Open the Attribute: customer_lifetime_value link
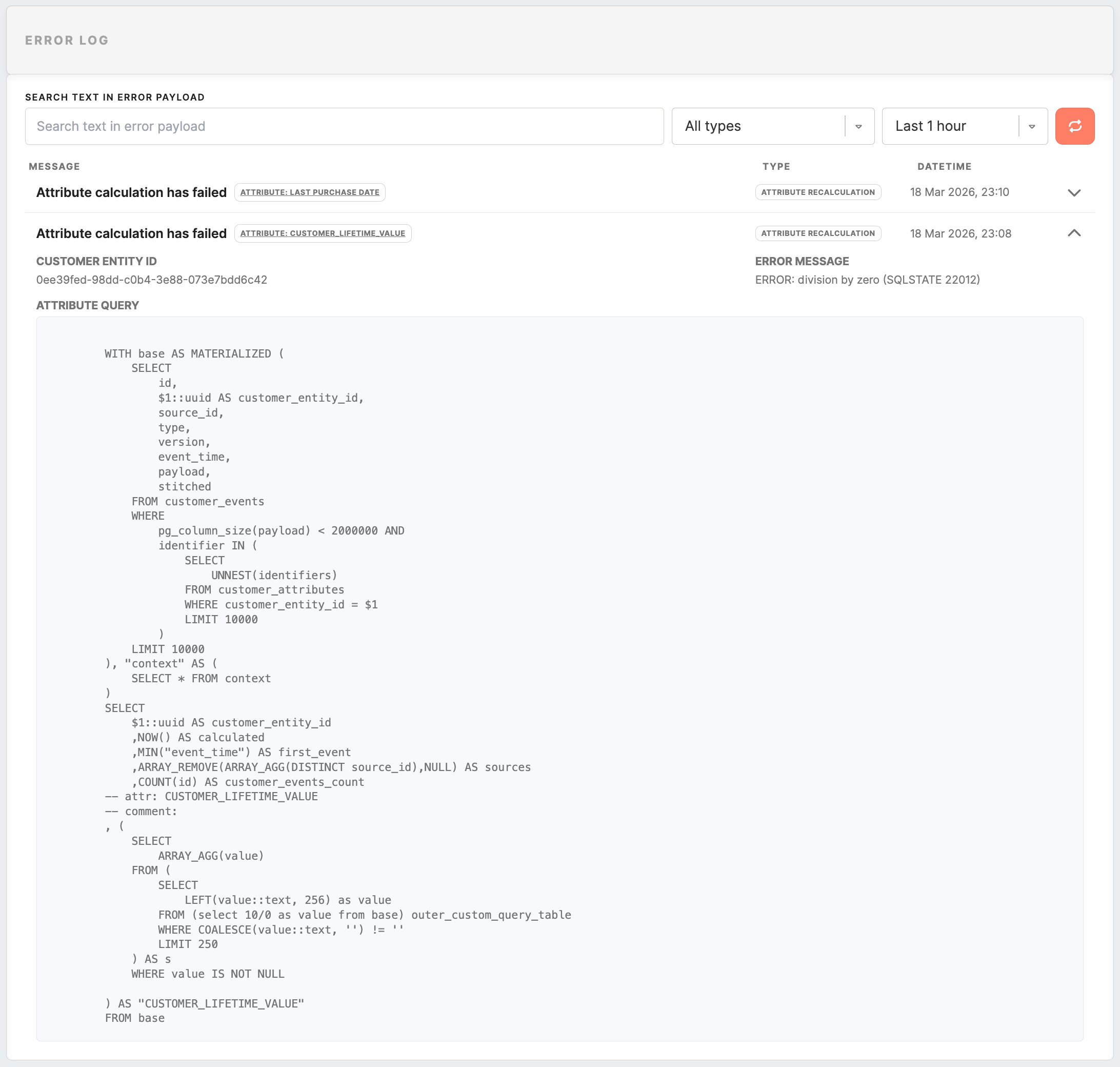1120x1067 pixels. 323,233
